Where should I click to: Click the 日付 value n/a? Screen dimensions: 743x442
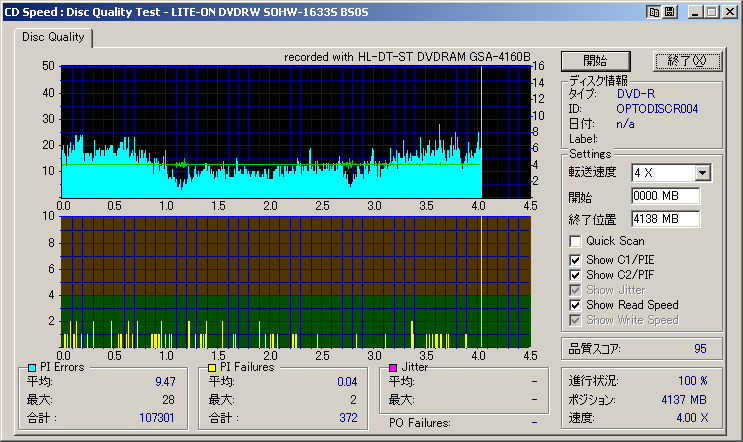[625, 124]
